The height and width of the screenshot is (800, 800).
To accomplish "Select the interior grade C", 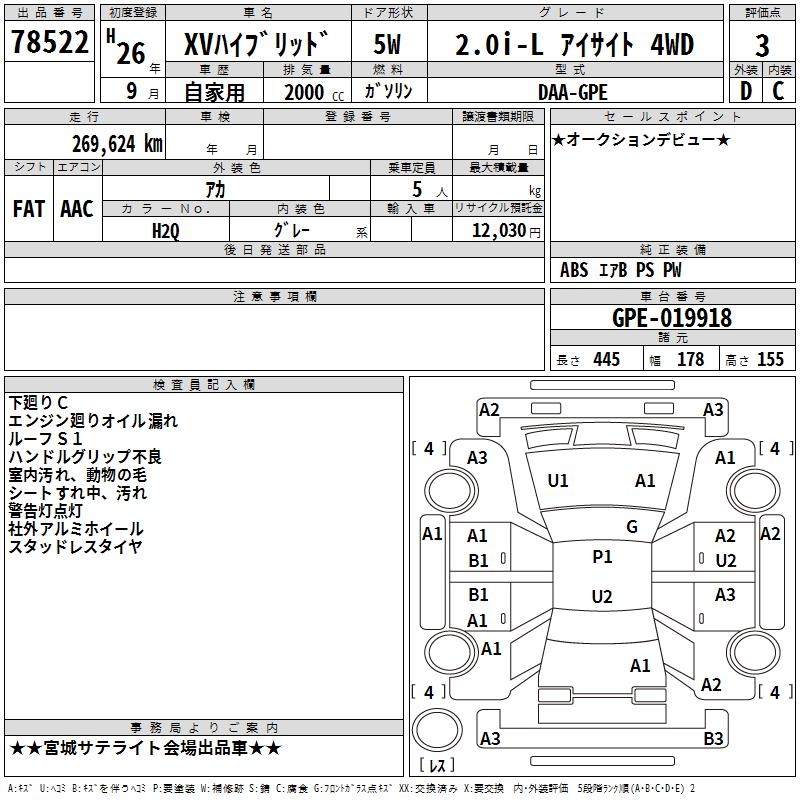I will [778, 91].
